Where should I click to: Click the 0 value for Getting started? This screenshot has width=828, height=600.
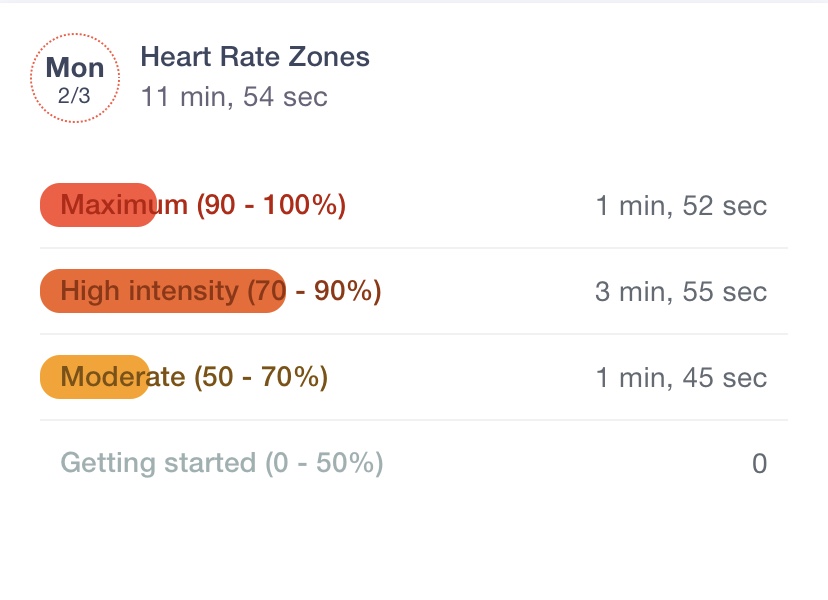point(759,464)
